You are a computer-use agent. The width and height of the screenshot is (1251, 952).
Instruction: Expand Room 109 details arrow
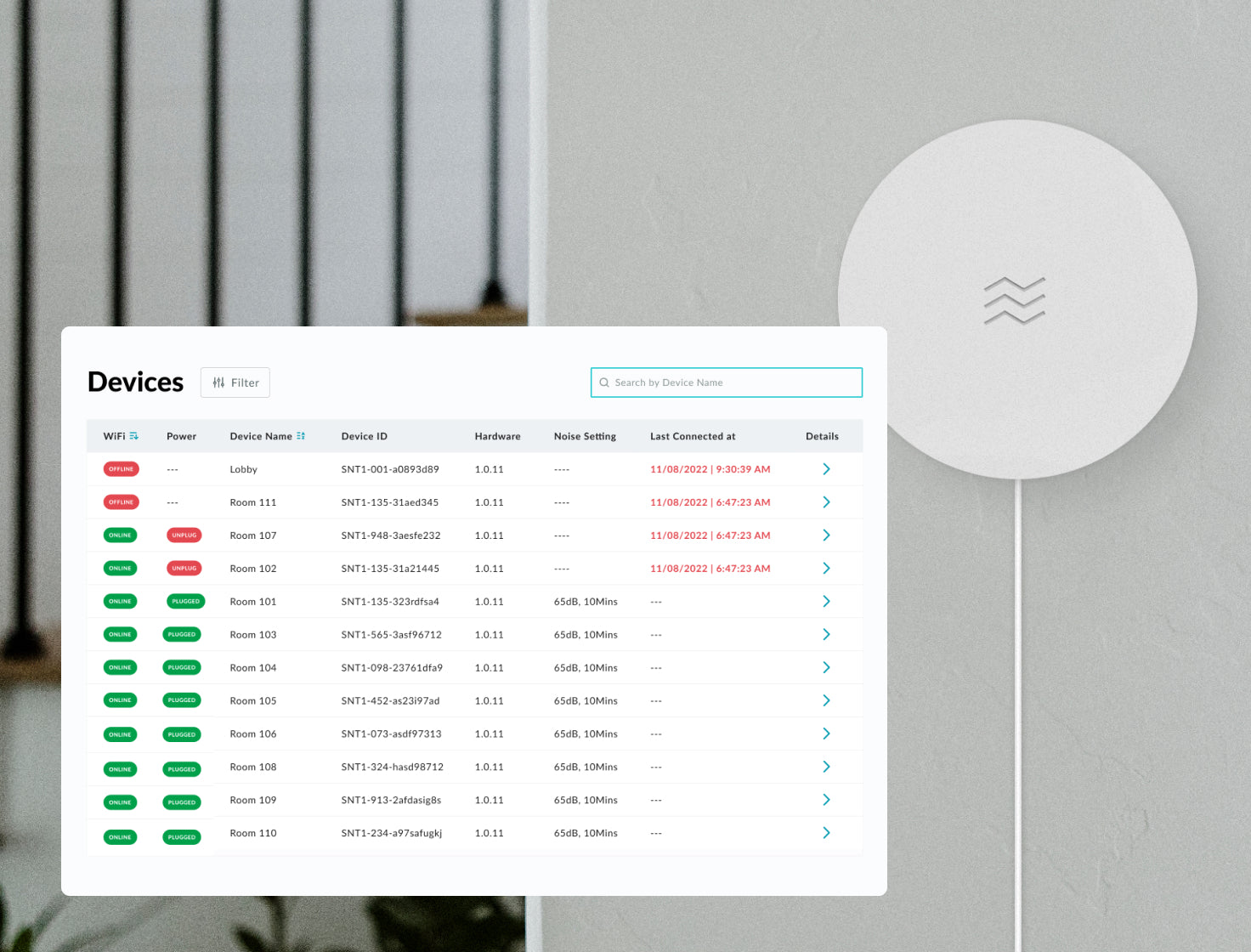tap(826, 800)
